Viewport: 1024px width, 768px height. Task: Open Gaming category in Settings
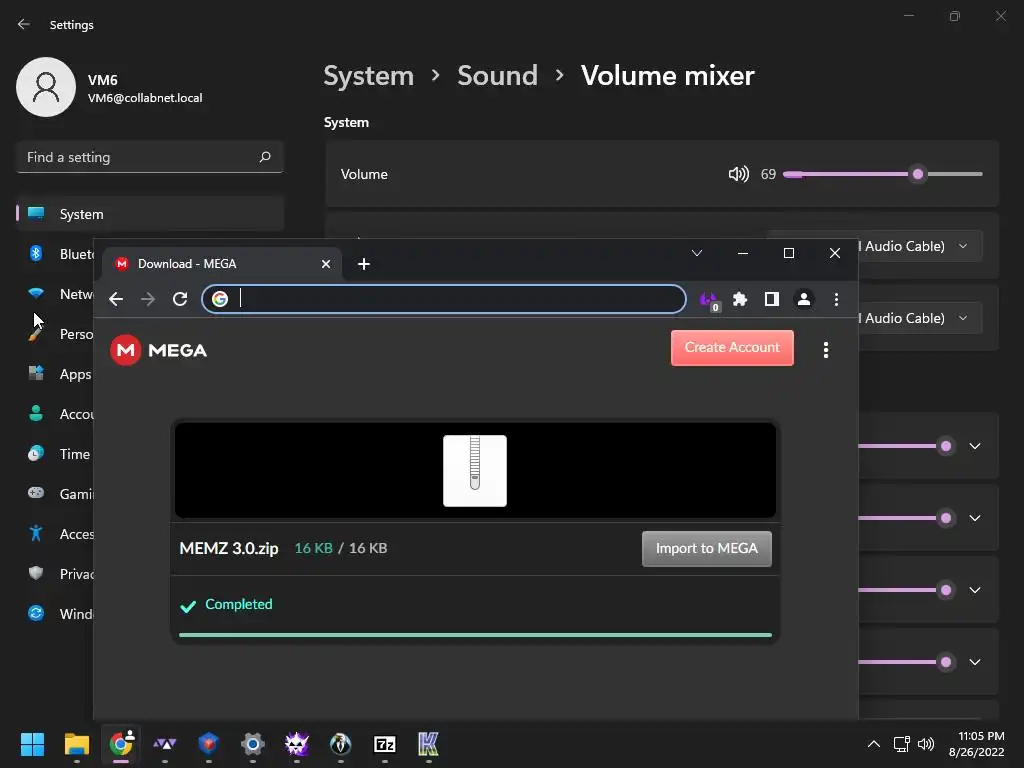(61, 494)
